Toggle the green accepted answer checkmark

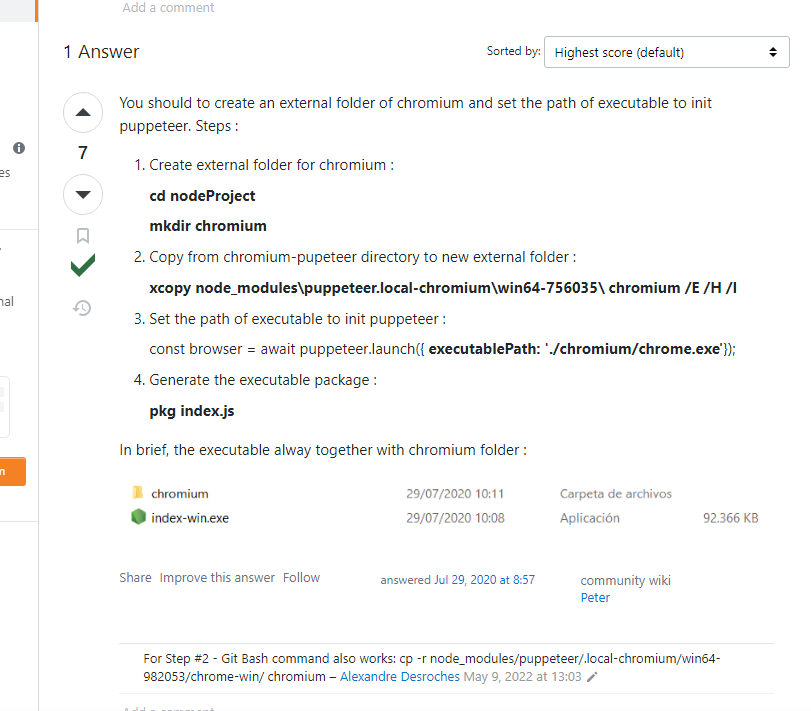pos(83,266)
